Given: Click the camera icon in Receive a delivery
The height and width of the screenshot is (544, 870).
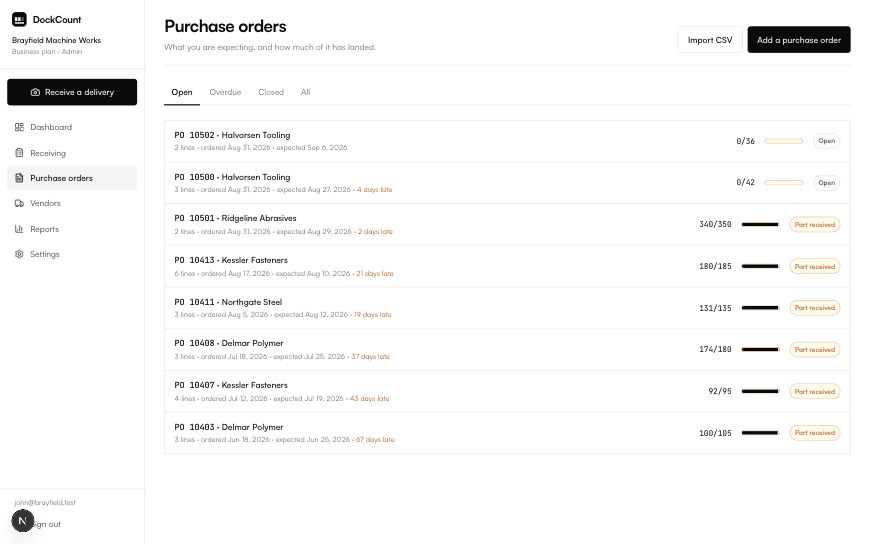Looking at the screenshot, I should point(35,92).
